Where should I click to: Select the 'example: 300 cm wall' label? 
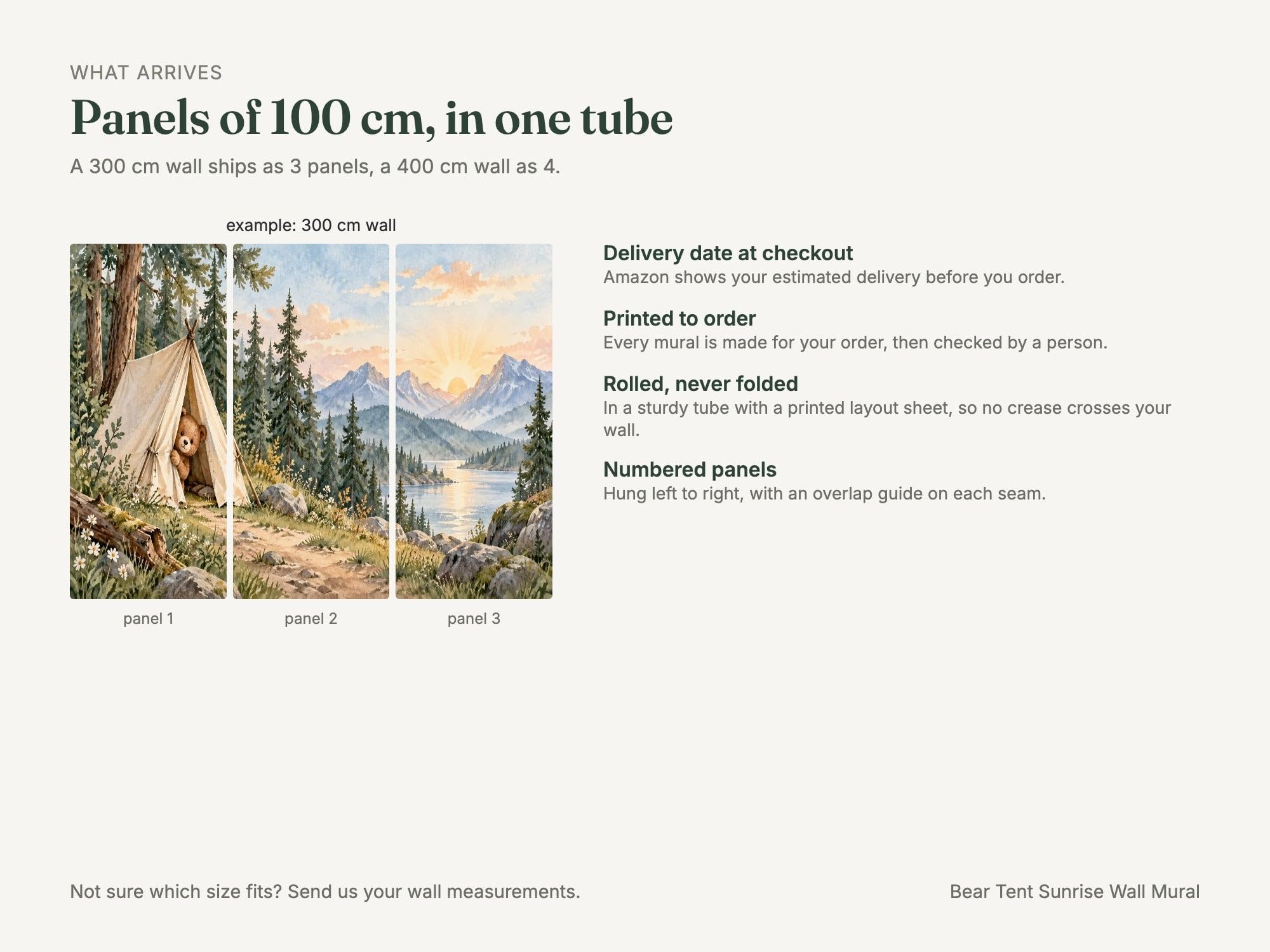[x=311, y=225]
